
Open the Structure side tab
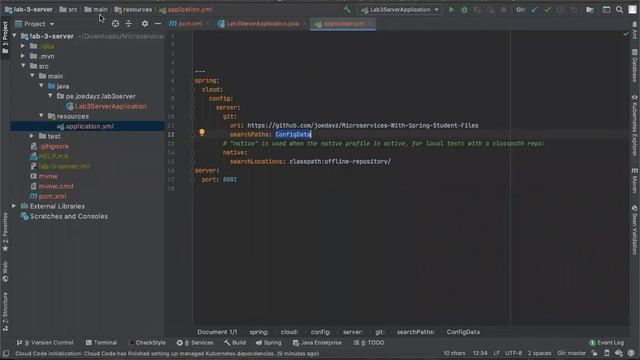tap(5, 312)
